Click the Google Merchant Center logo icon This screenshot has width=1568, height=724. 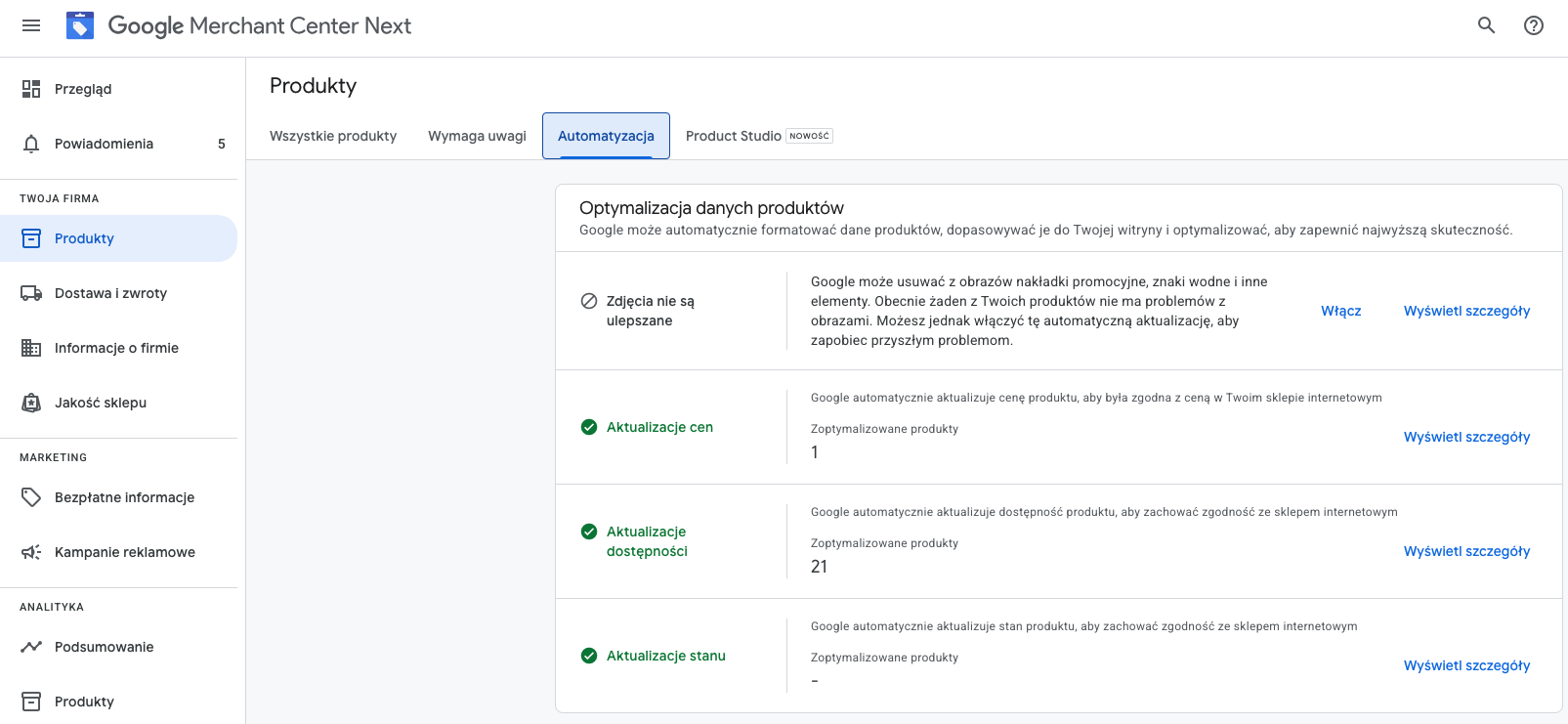point(80,25)
